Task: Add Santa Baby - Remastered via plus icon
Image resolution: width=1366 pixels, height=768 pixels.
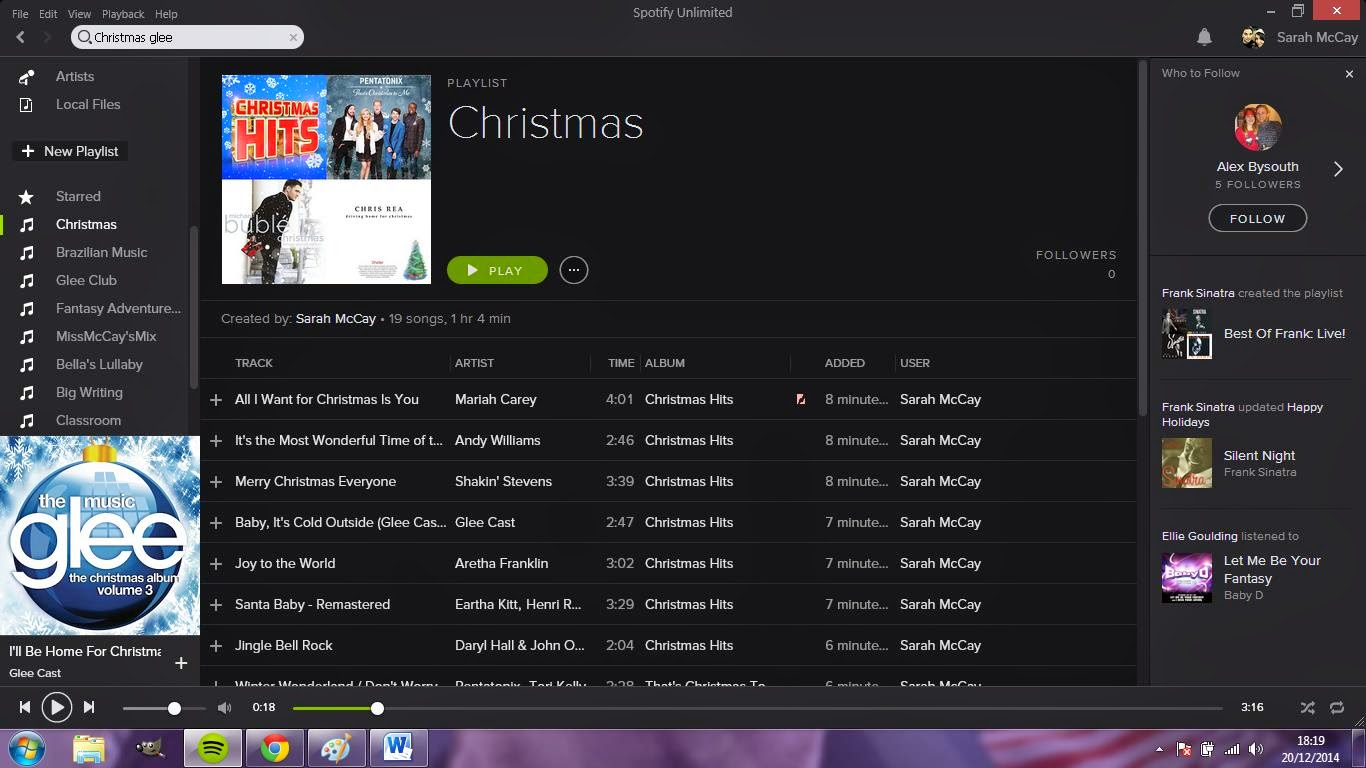Action: [x=215, y=605]
